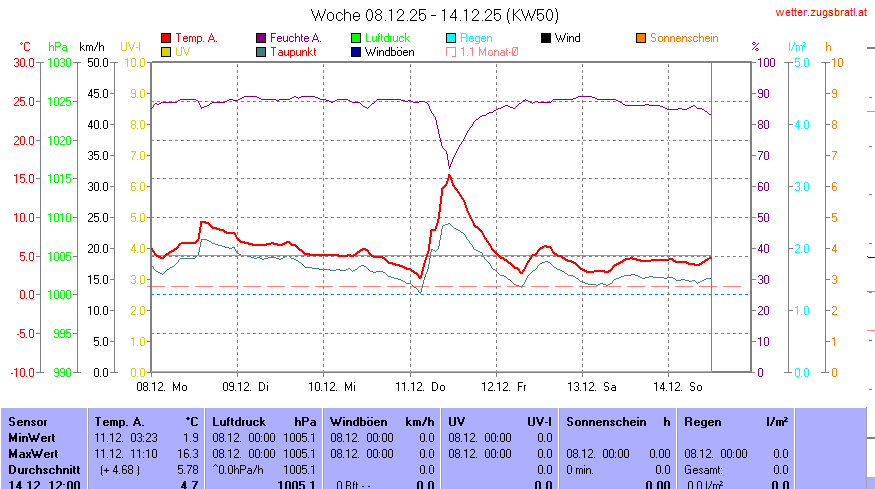Viewport: 875px width, 489px height.
Task: Select the 08.12. Mo date marker
Action: (161, 384)
